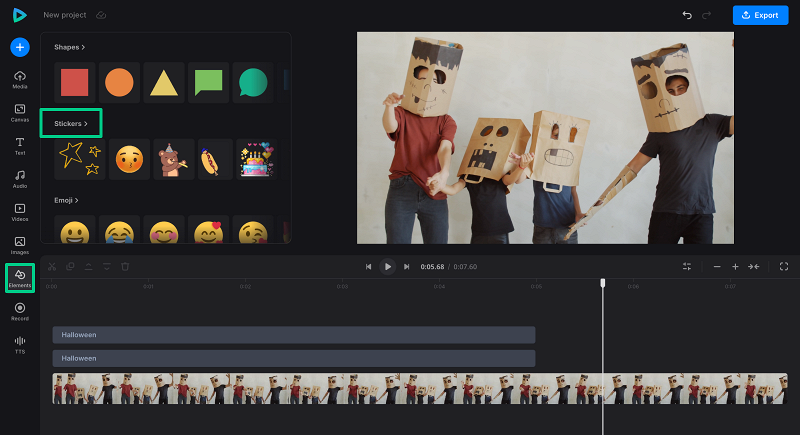800x435 pixels.
Task: Expand the Shapes category
Action: pyautogui.click(x=69, y=47)
